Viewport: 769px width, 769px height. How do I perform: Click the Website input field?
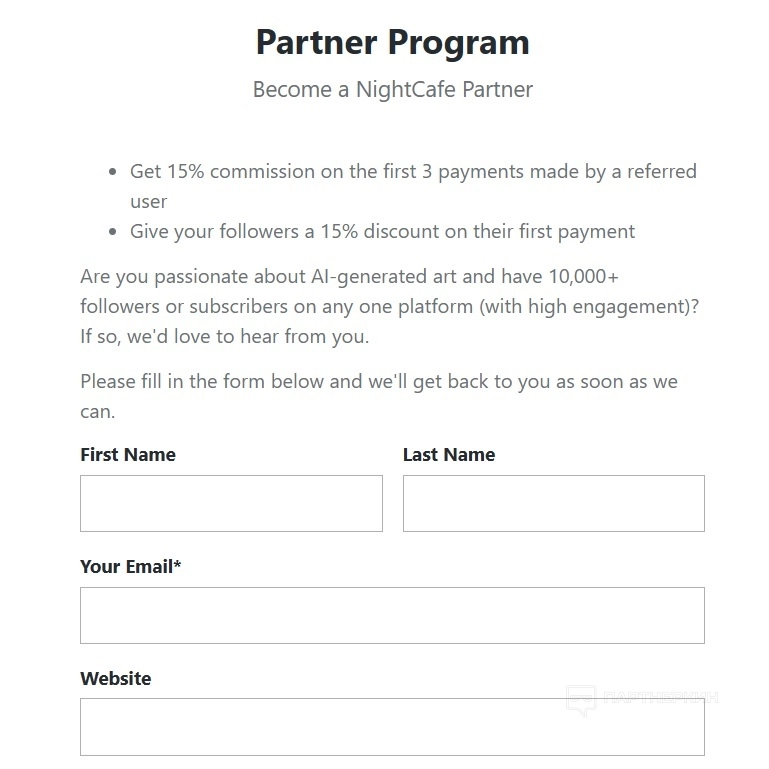coord(392,726)
